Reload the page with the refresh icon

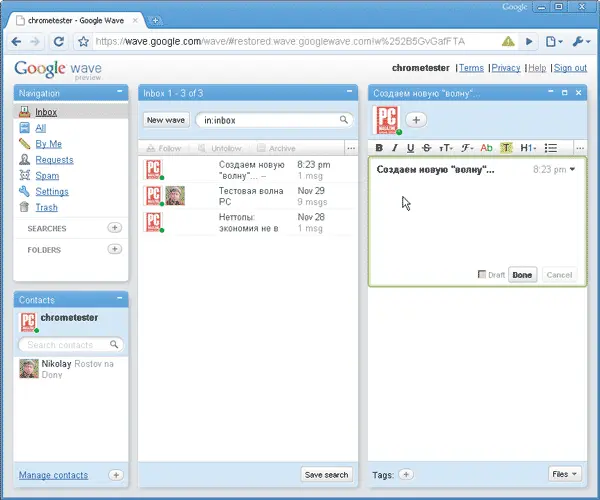coord(59,41)
